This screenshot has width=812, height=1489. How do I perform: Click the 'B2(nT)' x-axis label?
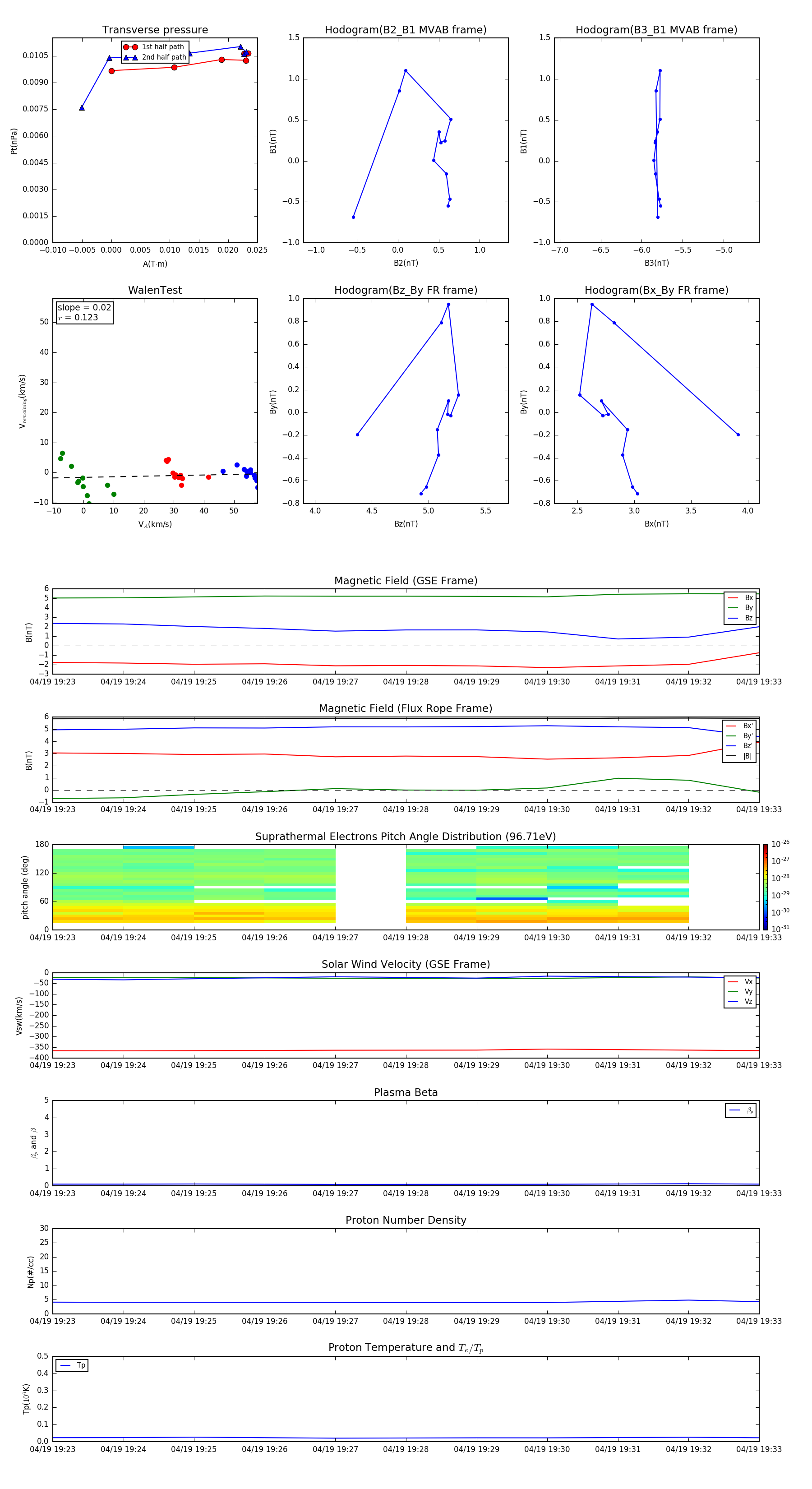[x=406, y=263]
